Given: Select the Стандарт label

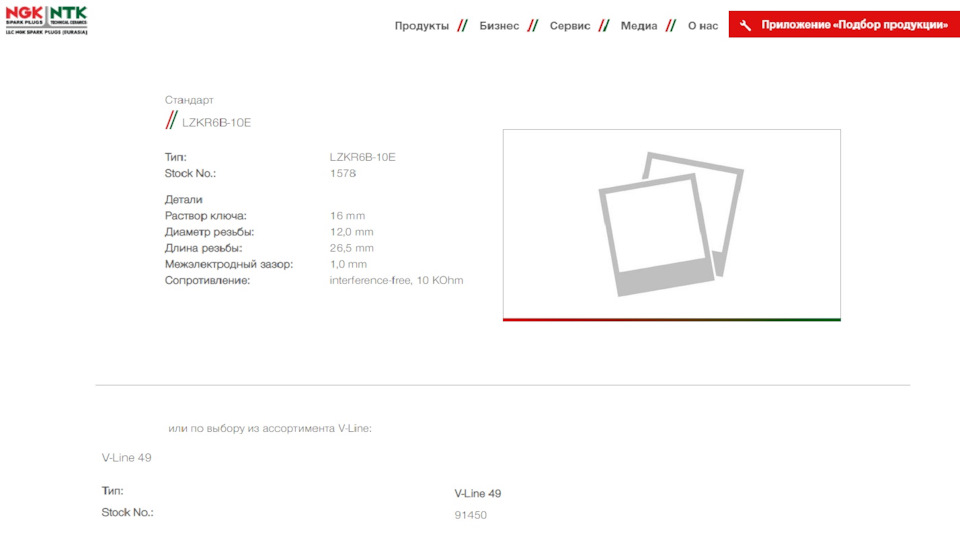Looking at the screenshot, I should (x=189, y=100).
